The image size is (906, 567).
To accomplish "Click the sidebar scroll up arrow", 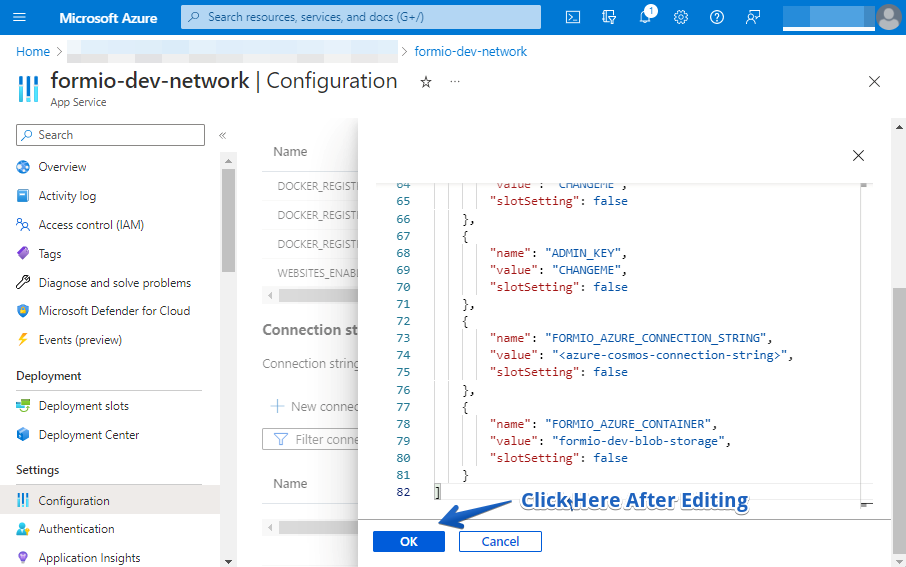I will tap(228, 161).
